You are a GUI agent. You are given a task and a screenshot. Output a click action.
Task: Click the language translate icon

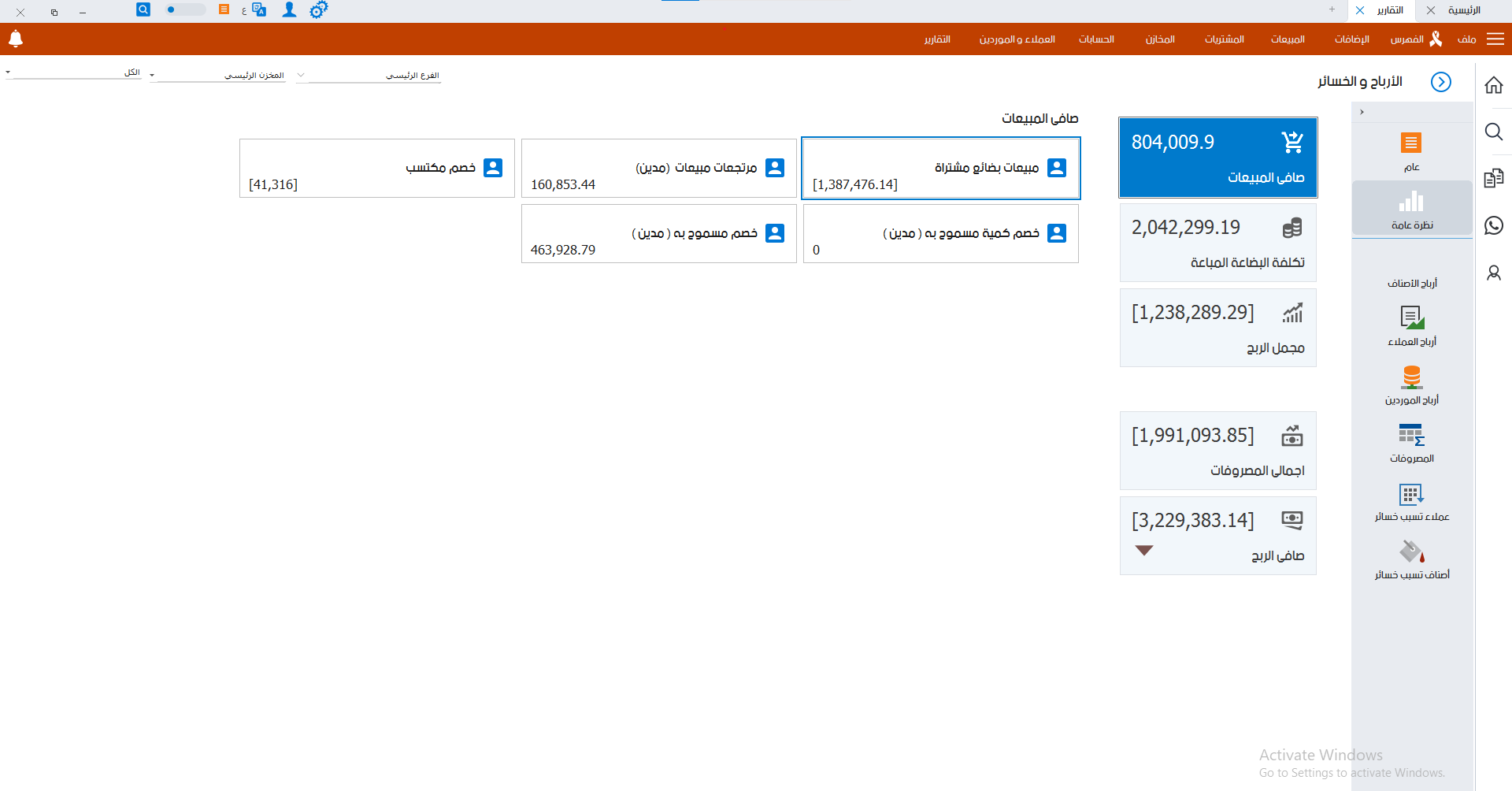(x=258, y=10)
